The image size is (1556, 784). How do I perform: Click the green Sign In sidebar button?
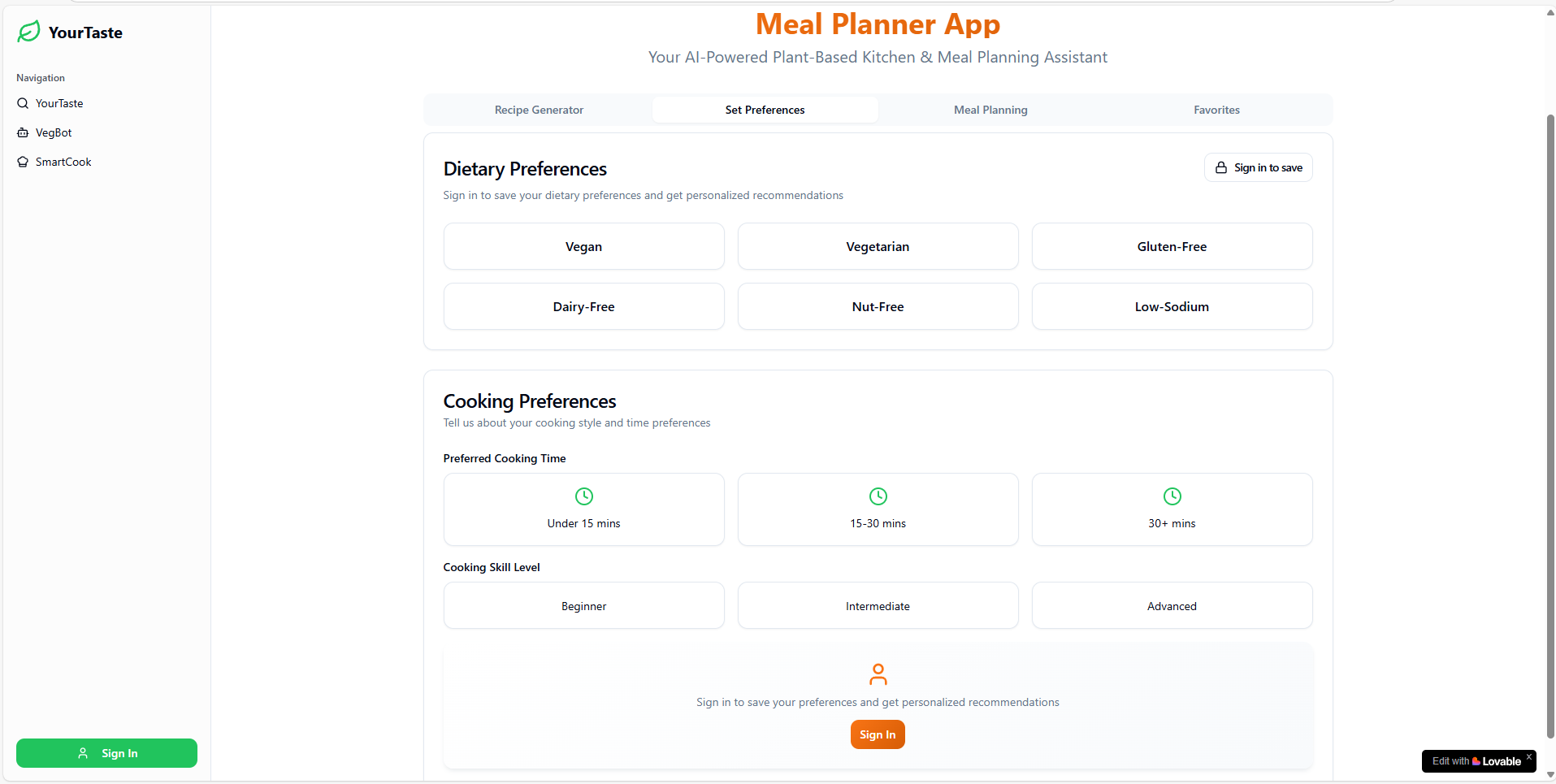(106, 753)
